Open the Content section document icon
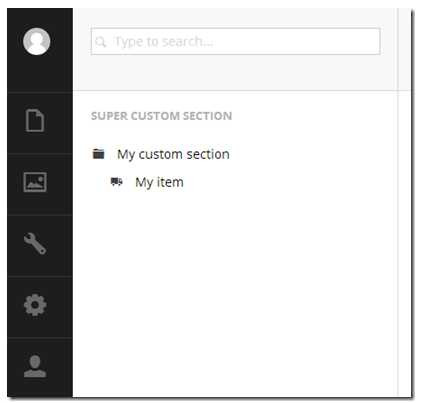 (x=35, y=120)
